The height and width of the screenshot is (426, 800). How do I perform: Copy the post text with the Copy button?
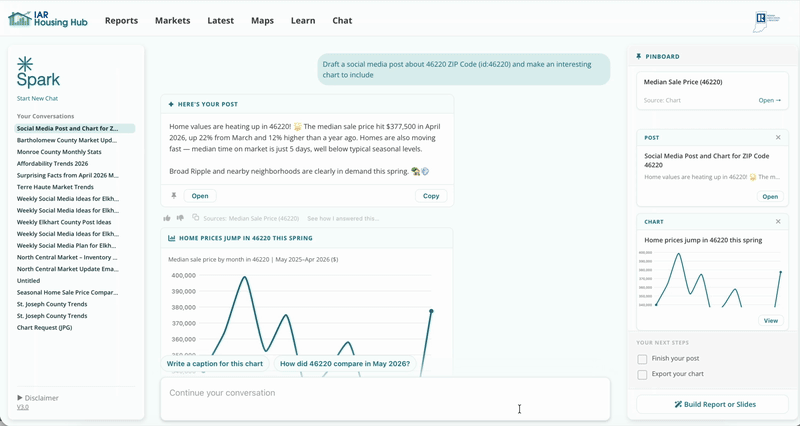pos(431,196)
